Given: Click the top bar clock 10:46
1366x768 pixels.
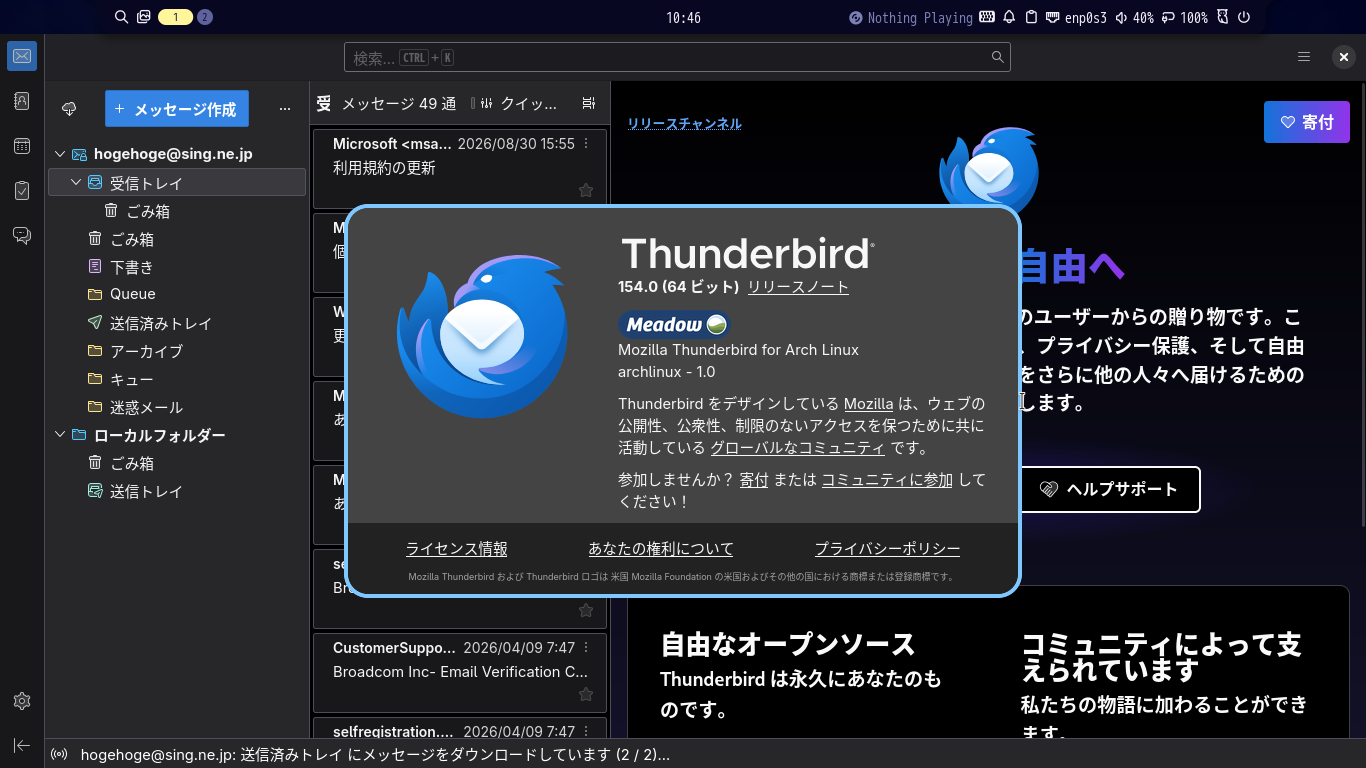Looking at the screenshot, I should coord(683,17).
